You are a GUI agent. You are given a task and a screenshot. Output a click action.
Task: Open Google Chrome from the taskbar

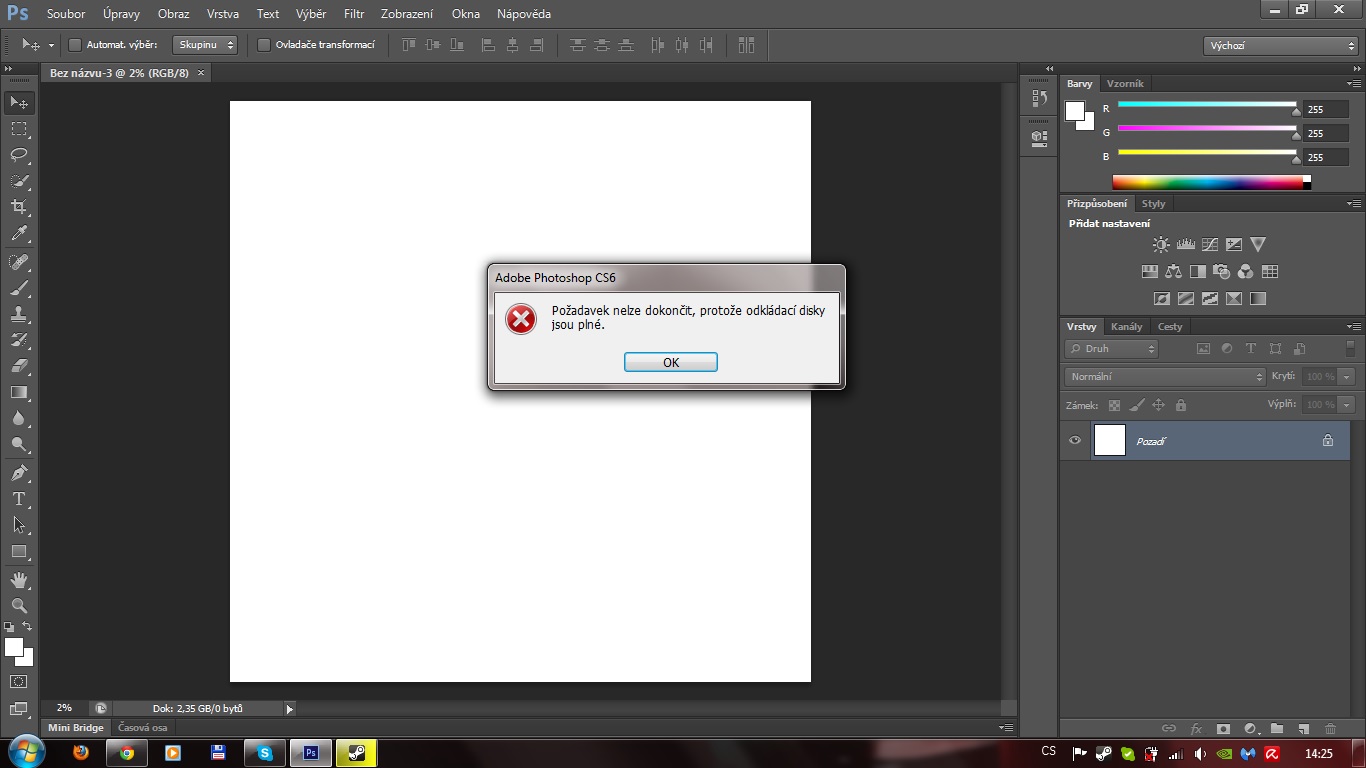pyautogui.click(x=127, y=752)
